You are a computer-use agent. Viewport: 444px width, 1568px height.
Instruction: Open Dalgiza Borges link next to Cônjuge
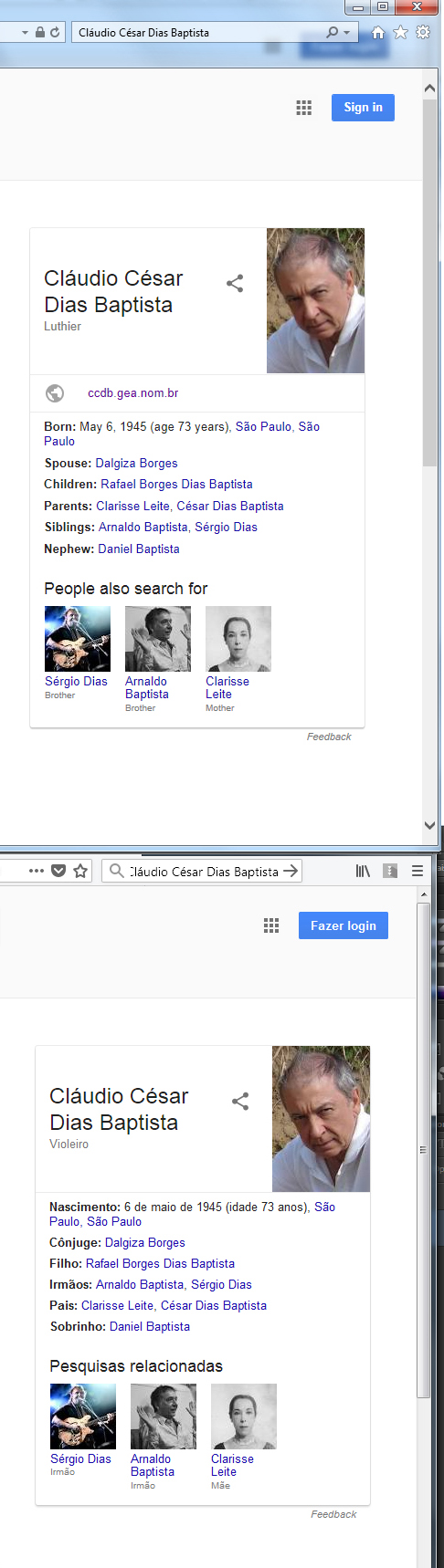pos(145,1242)
